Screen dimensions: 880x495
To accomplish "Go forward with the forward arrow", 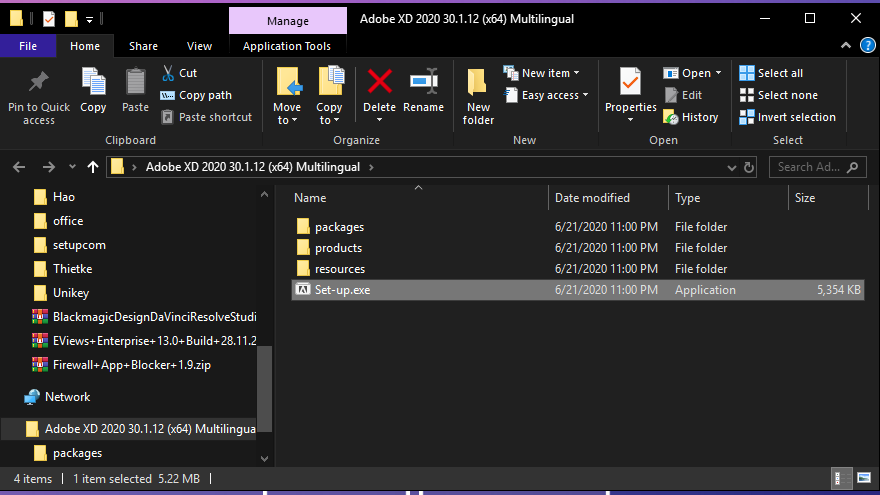I will [49, 167].
